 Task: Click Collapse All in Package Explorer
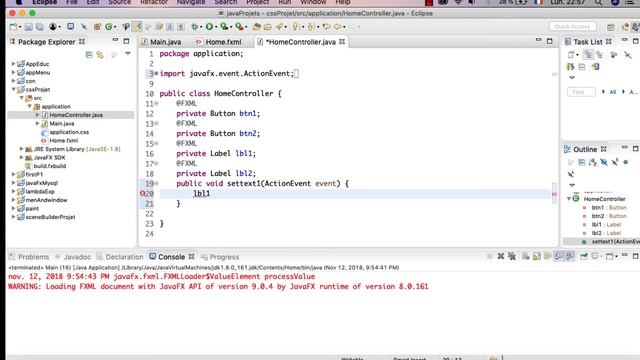89,55
